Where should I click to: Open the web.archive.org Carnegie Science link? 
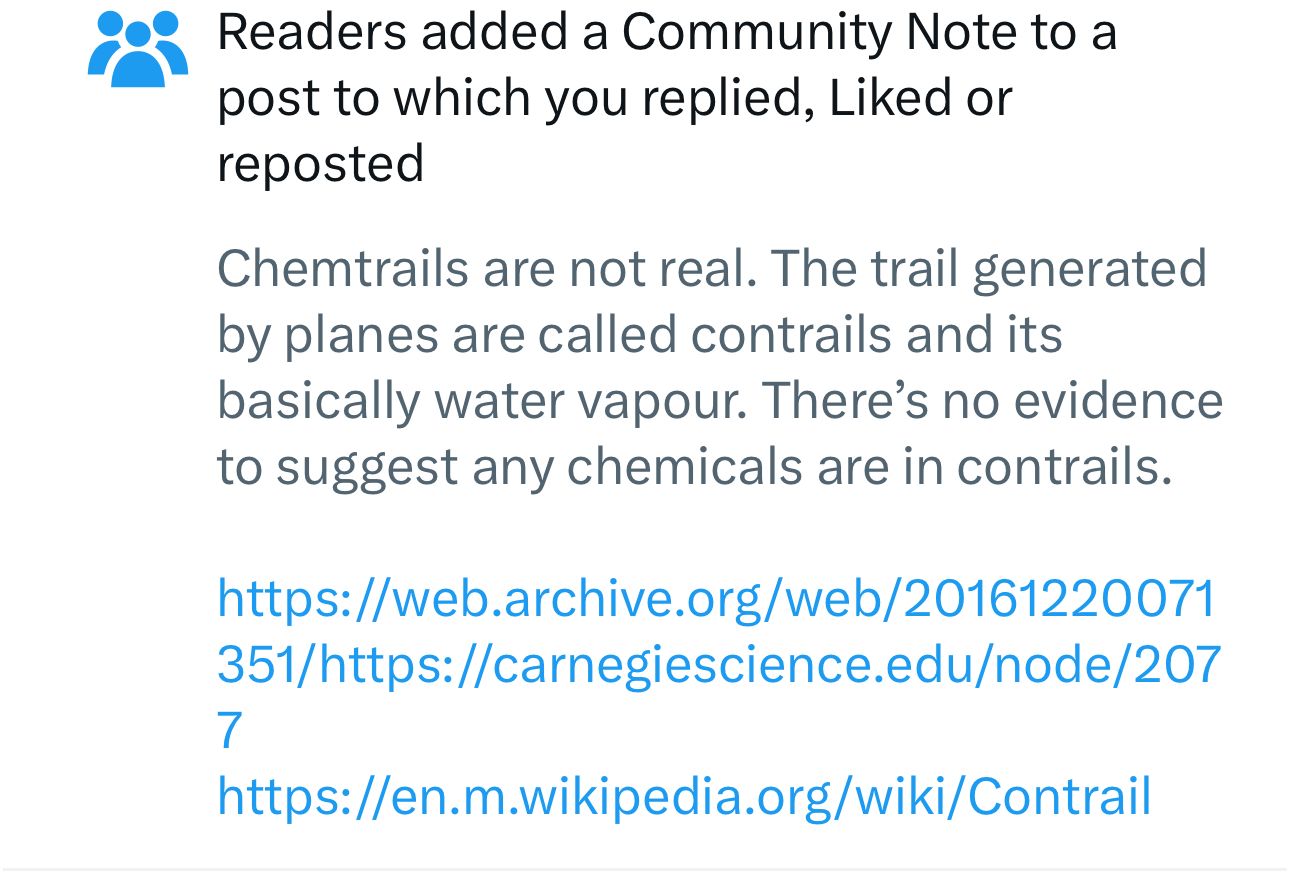click(x=718, y=664)
